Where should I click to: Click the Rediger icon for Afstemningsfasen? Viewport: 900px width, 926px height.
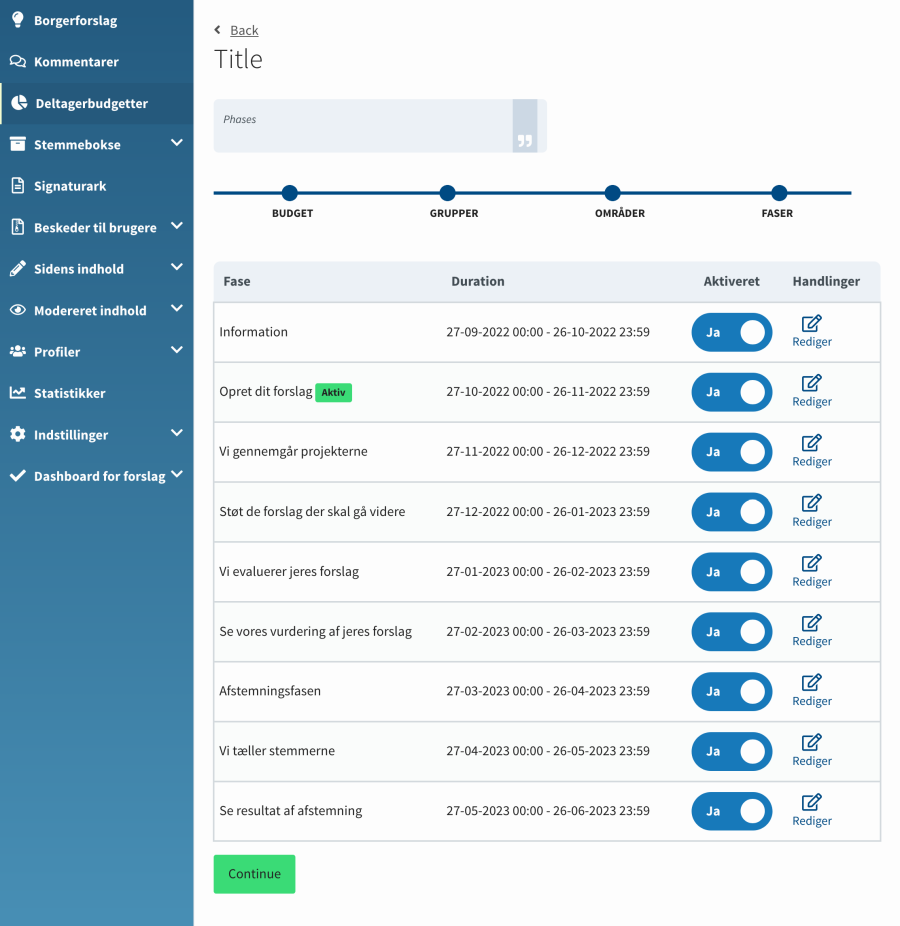click(x=811, y=685)
